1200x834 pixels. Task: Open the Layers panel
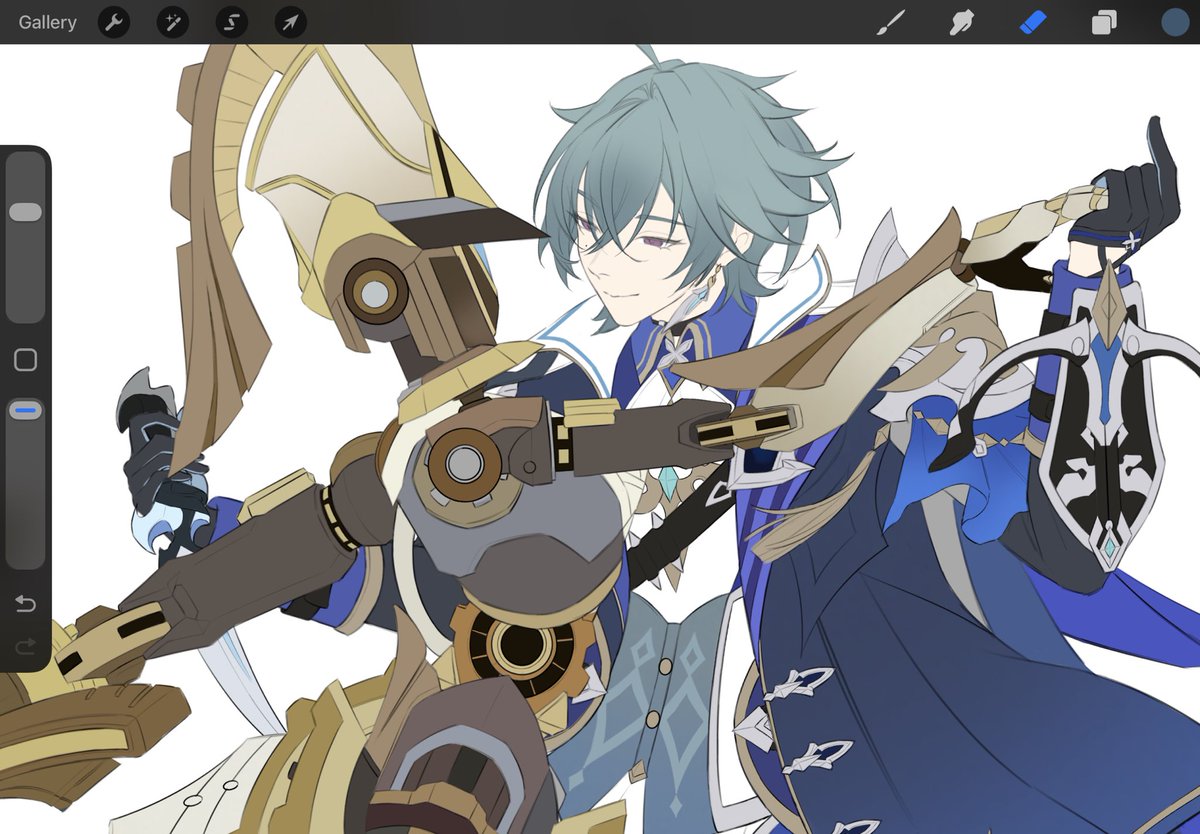pyautogui.click(x=1104, y=22)
